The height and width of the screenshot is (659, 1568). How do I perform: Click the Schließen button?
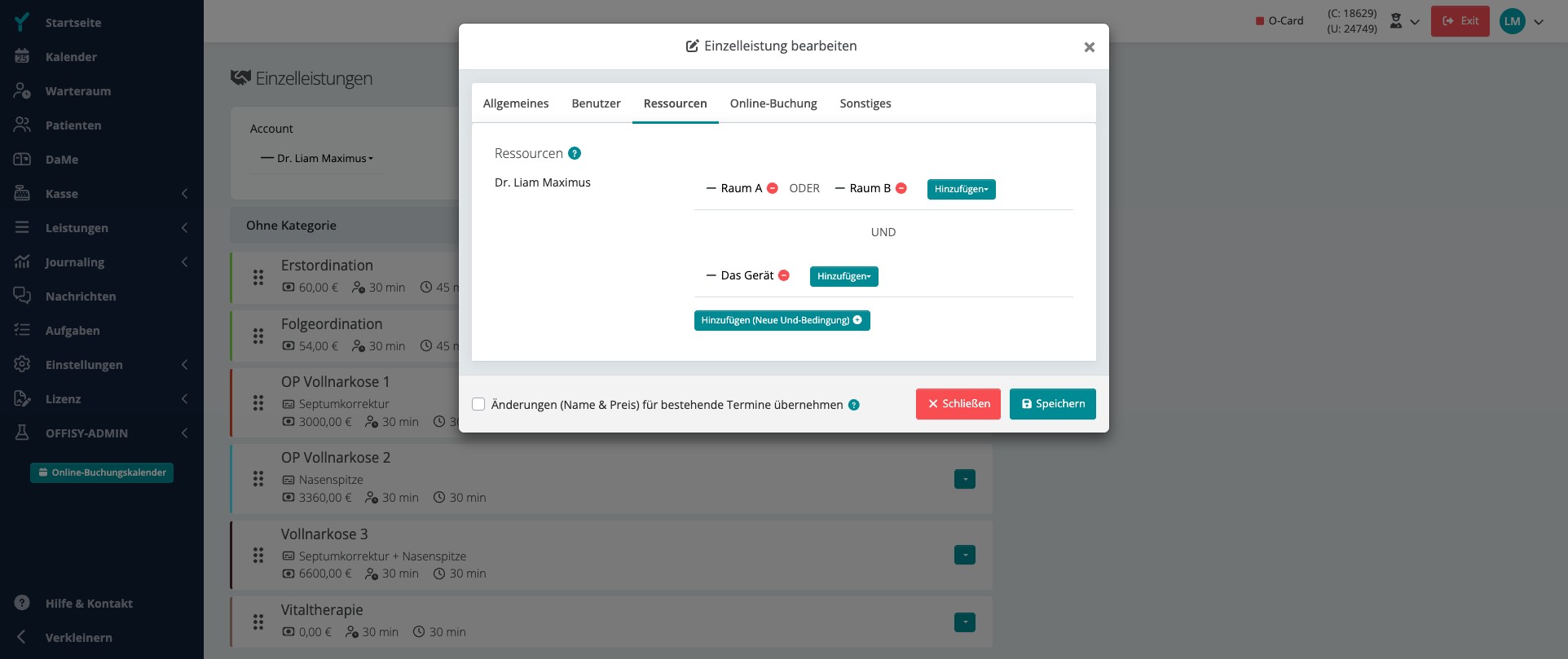(958, 404)
